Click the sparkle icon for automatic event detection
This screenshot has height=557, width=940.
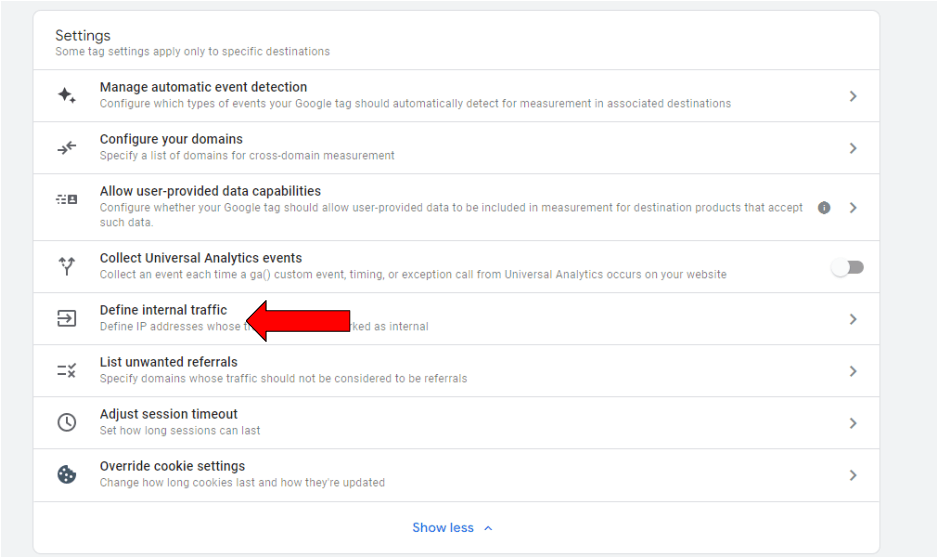[66, 96]
